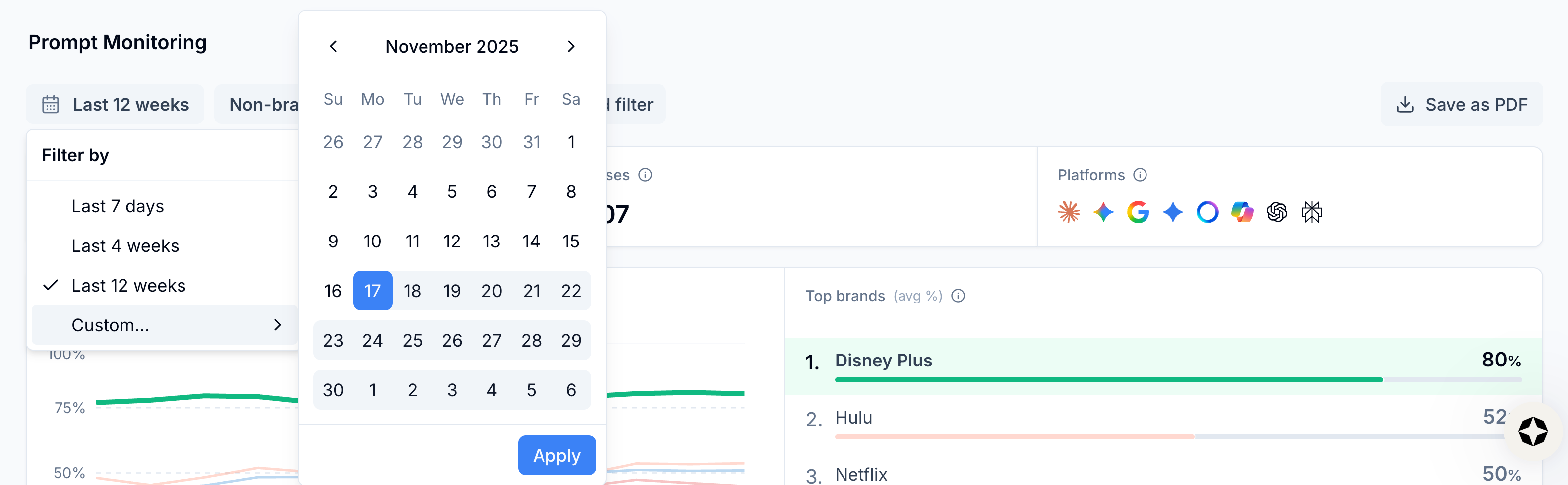
Task: Select December 6 in the calendar
Action: [571, 390]
